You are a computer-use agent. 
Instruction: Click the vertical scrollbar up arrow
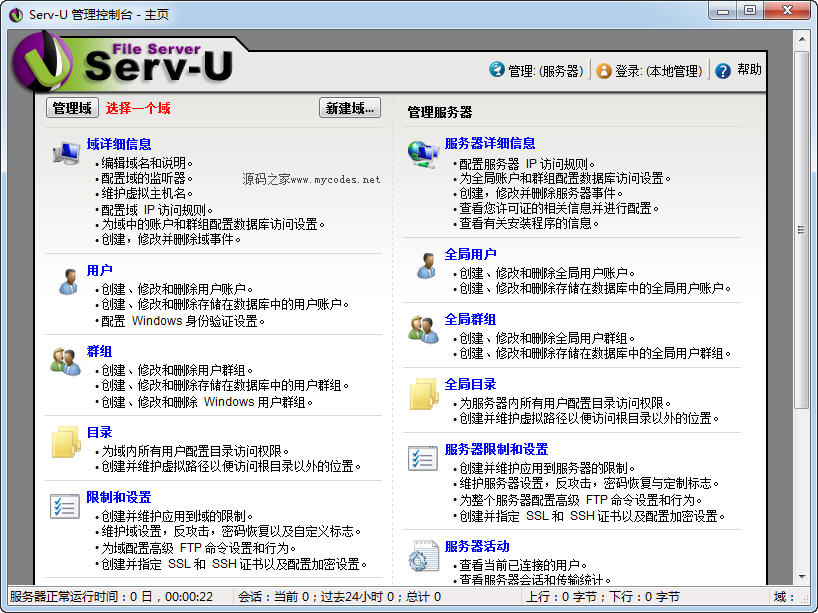(802, 39)
